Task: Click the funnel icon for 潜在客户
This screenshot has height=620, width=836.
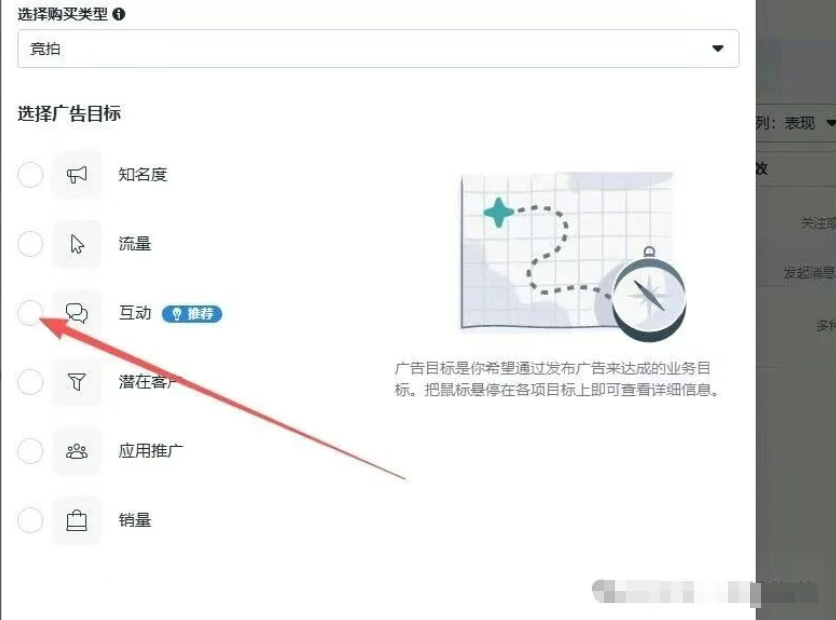Action: coord(77,382)
